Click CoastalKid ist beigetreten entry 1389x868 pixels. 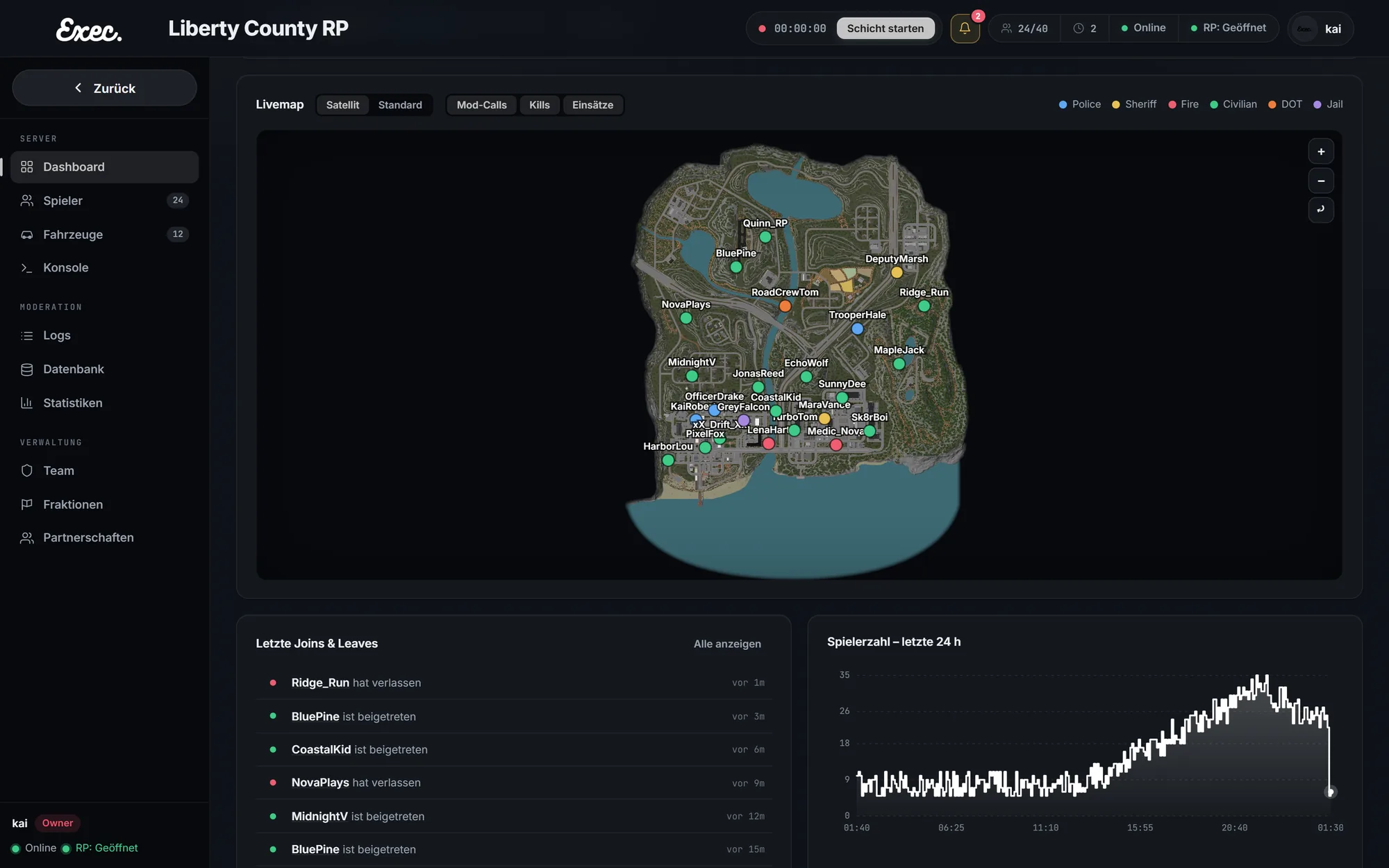(x=514, y=749)
